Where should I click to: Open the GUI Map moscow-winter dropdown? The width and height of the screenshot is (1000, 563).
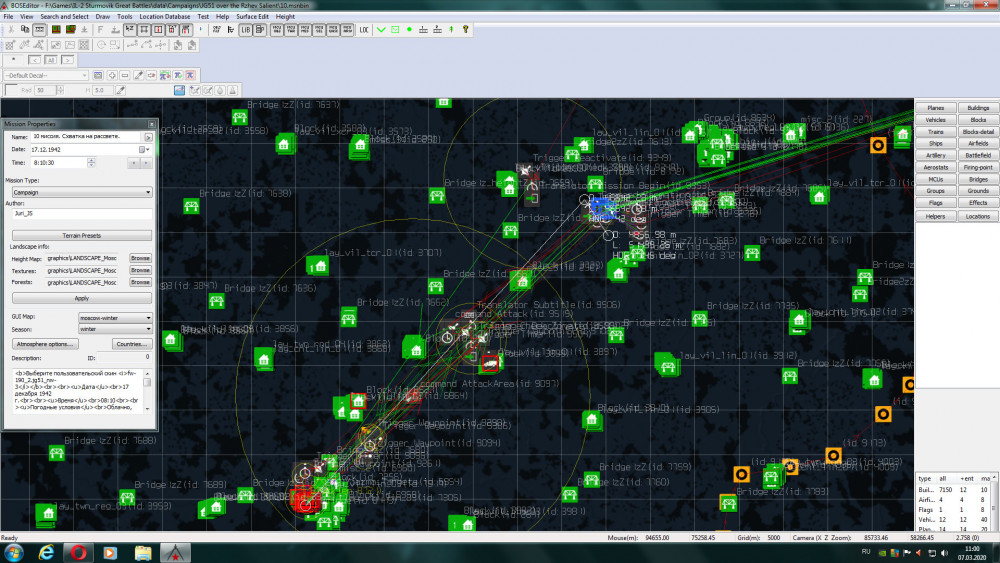(115, 318)
